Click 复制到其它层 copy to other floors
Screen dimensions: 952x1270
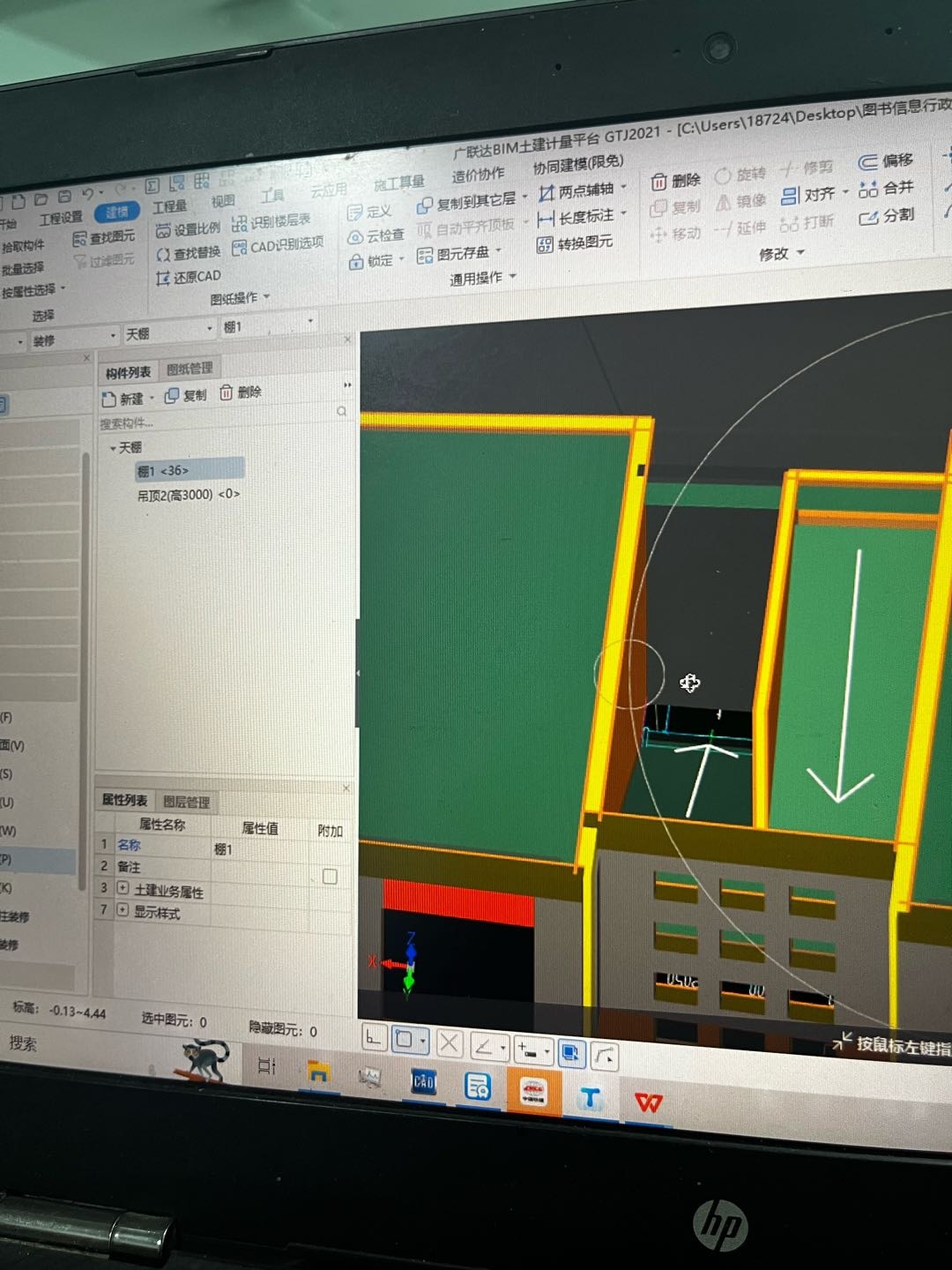click(x=471, y=202)
